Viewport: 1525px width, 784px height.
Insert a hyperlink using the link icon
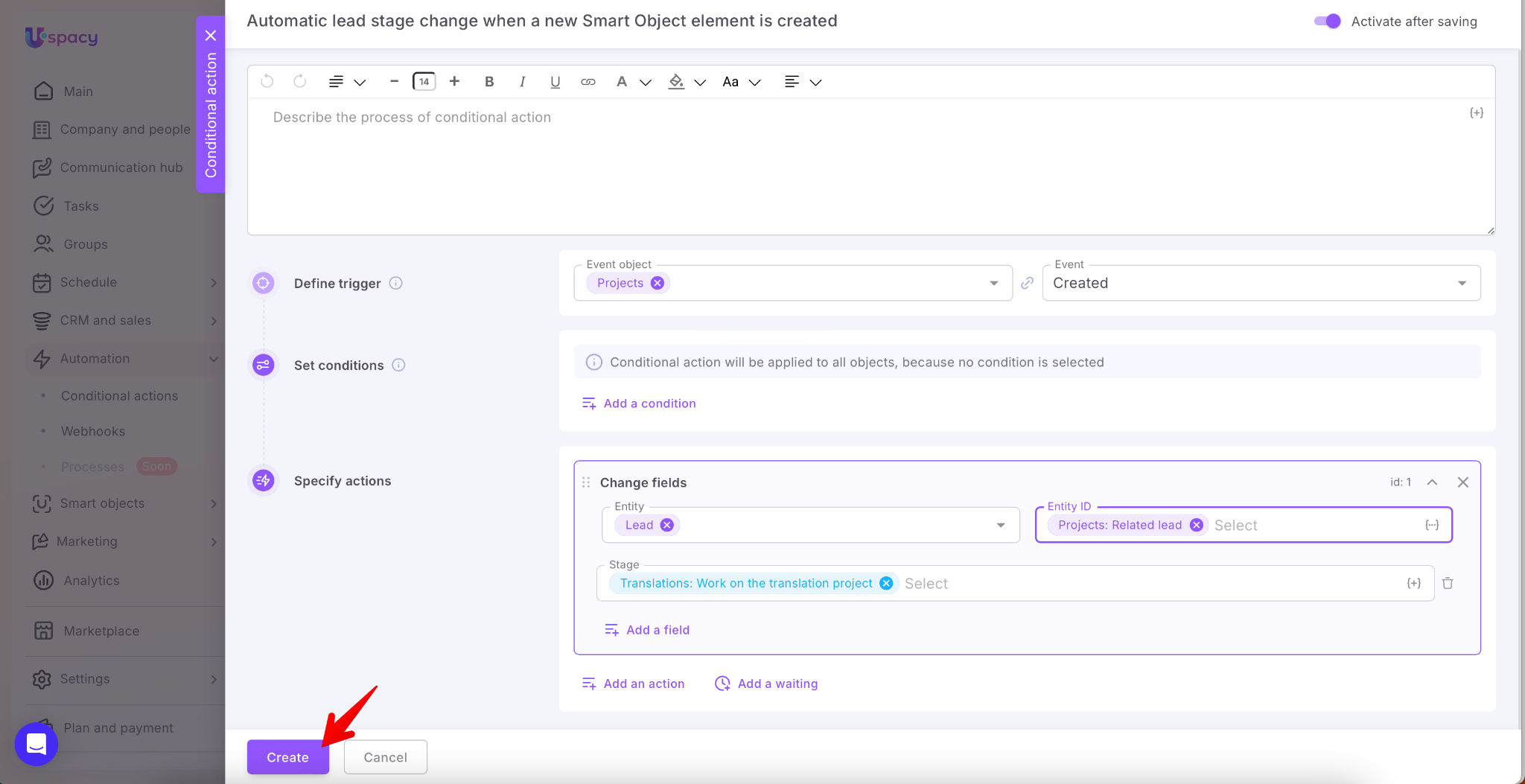[588, 82]
